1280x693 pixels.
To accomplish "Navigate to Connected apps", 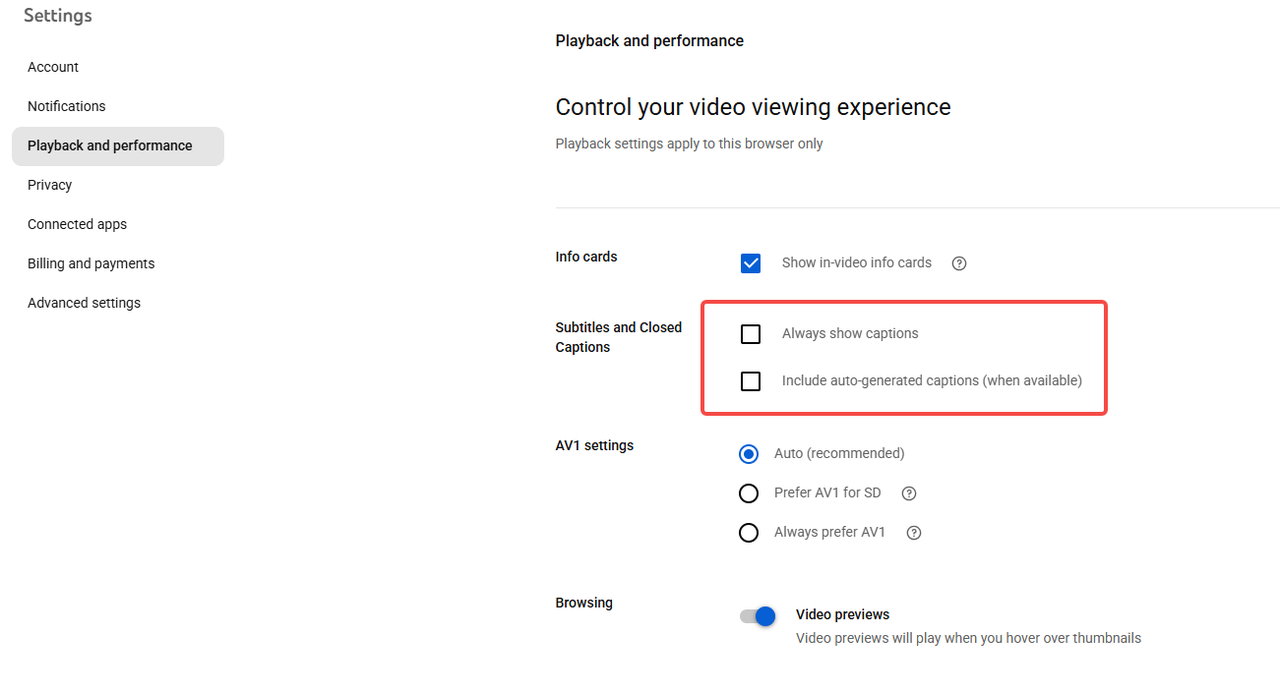I will pyautogui.click(x=77, y=224).
